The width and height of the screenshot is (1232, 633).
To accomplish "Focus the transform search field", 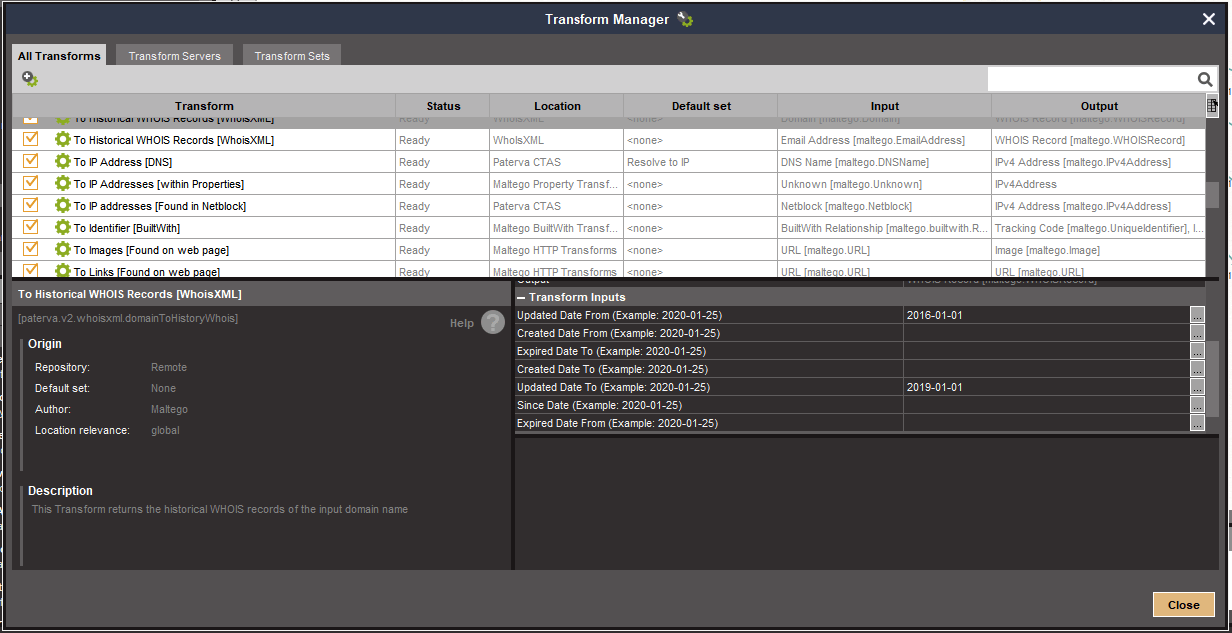I will [1092, 79].
